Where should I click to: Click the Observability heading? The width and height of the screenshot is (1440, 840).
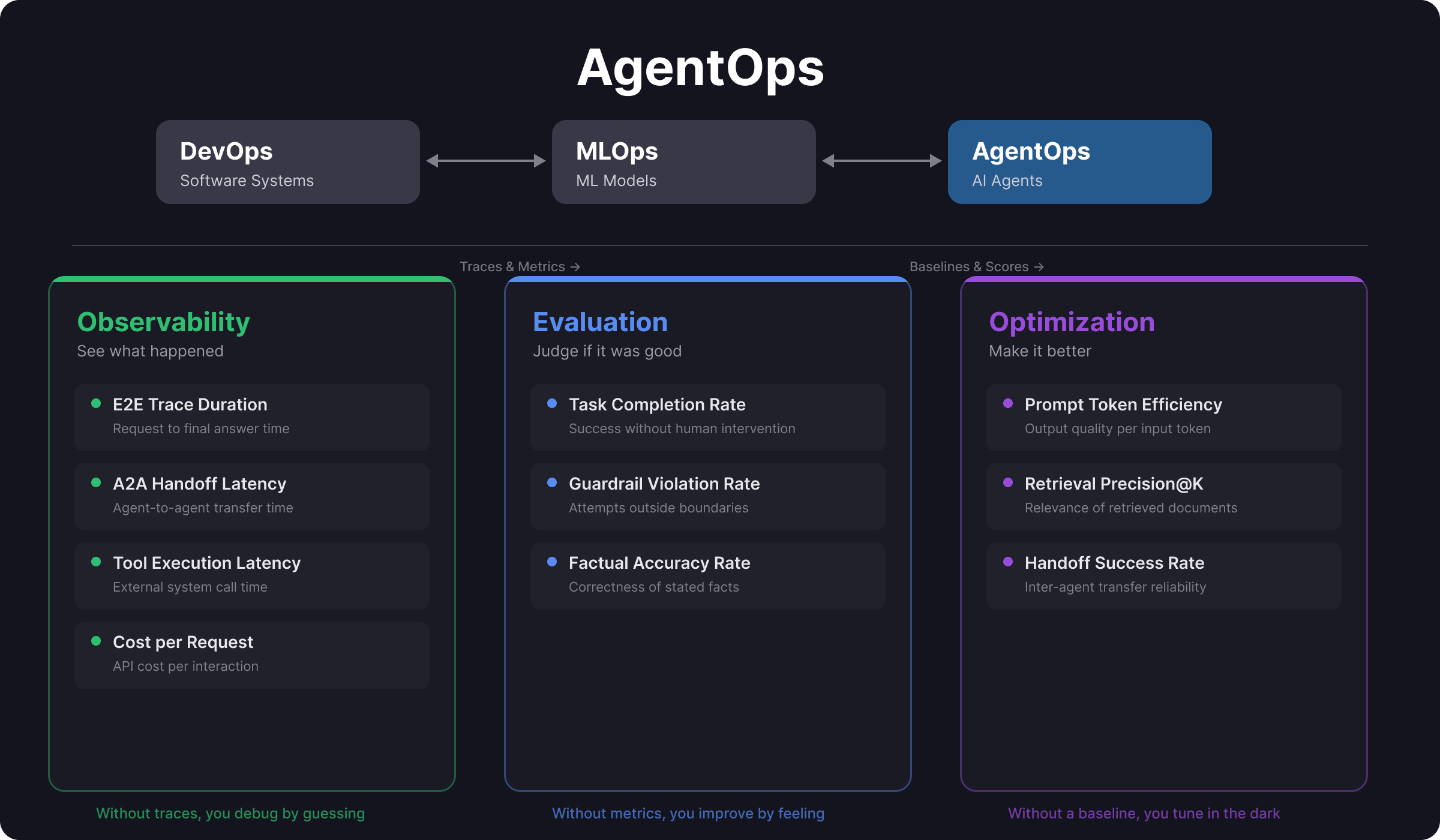click(x=163, y=322)
